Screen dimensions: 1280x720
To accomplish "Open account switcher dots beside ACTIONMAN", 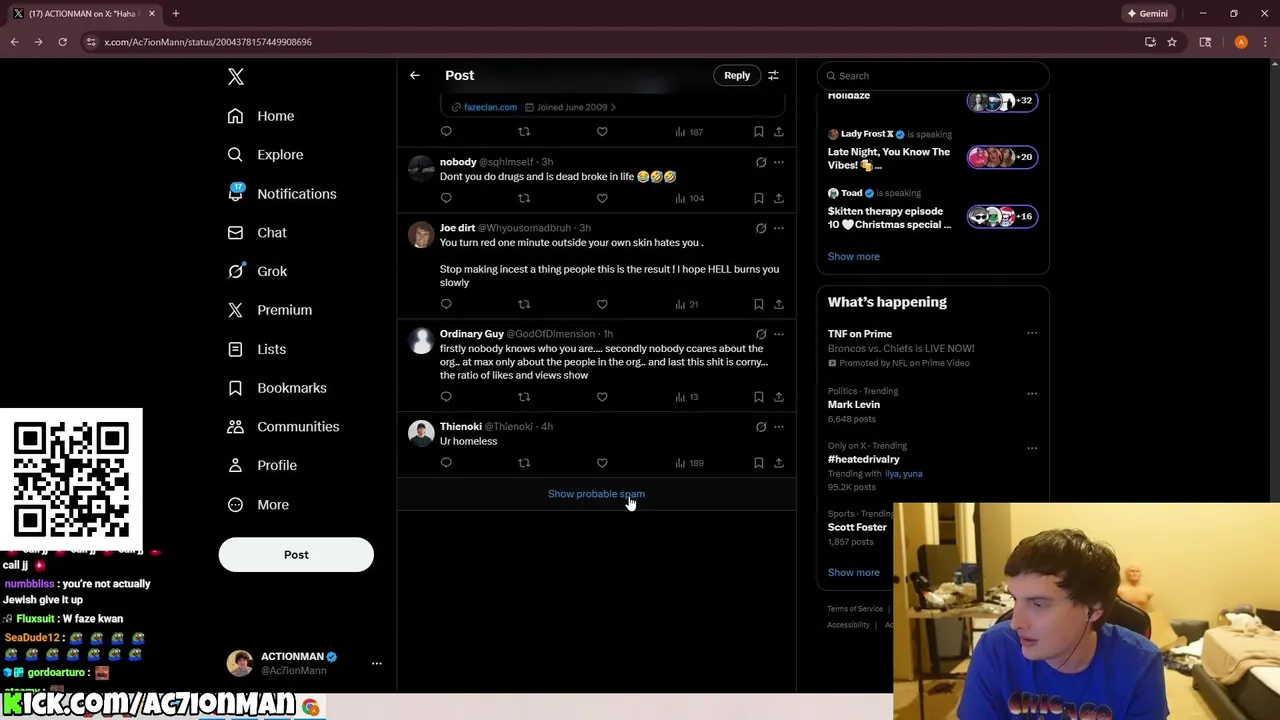I will tap(377, 663).
